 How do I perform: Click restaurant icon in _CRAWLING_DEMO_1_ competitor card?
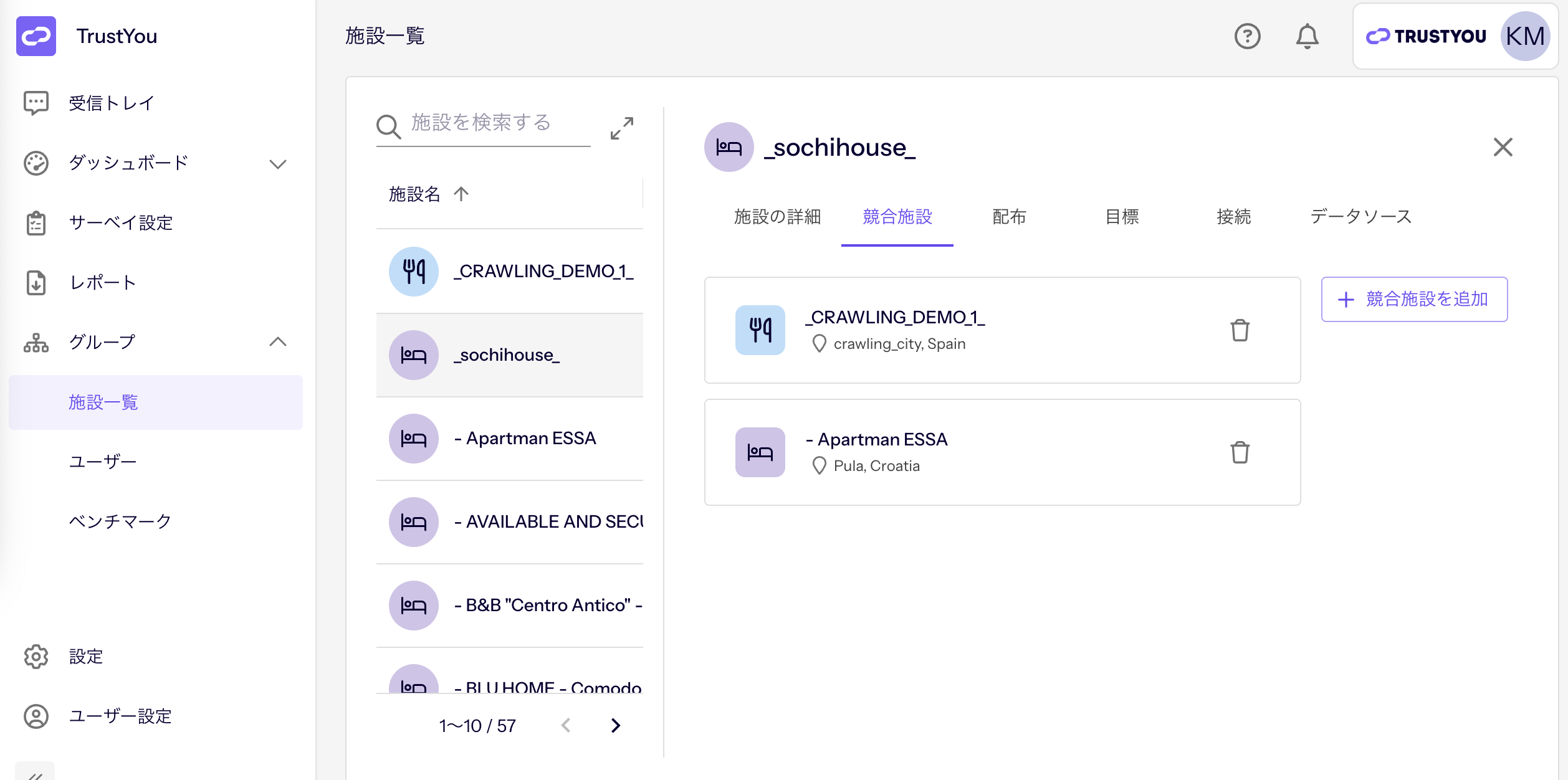tap(760, 330)
